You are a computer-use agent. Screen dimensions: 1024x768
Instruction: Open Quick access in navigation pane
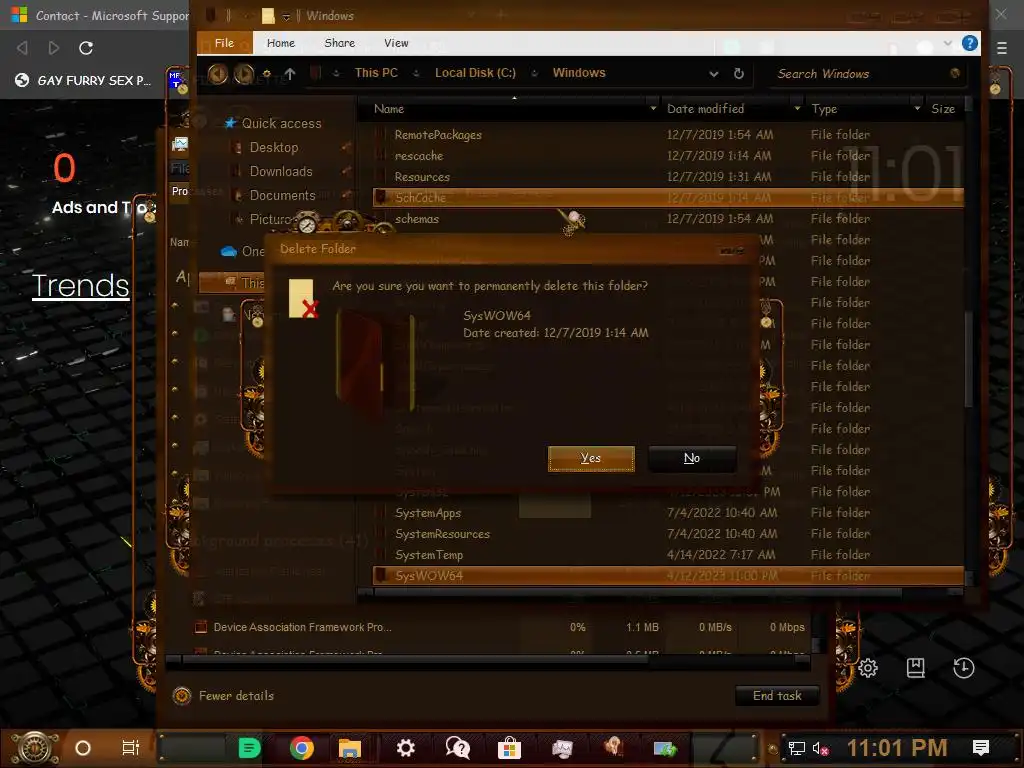click(281, 123)
